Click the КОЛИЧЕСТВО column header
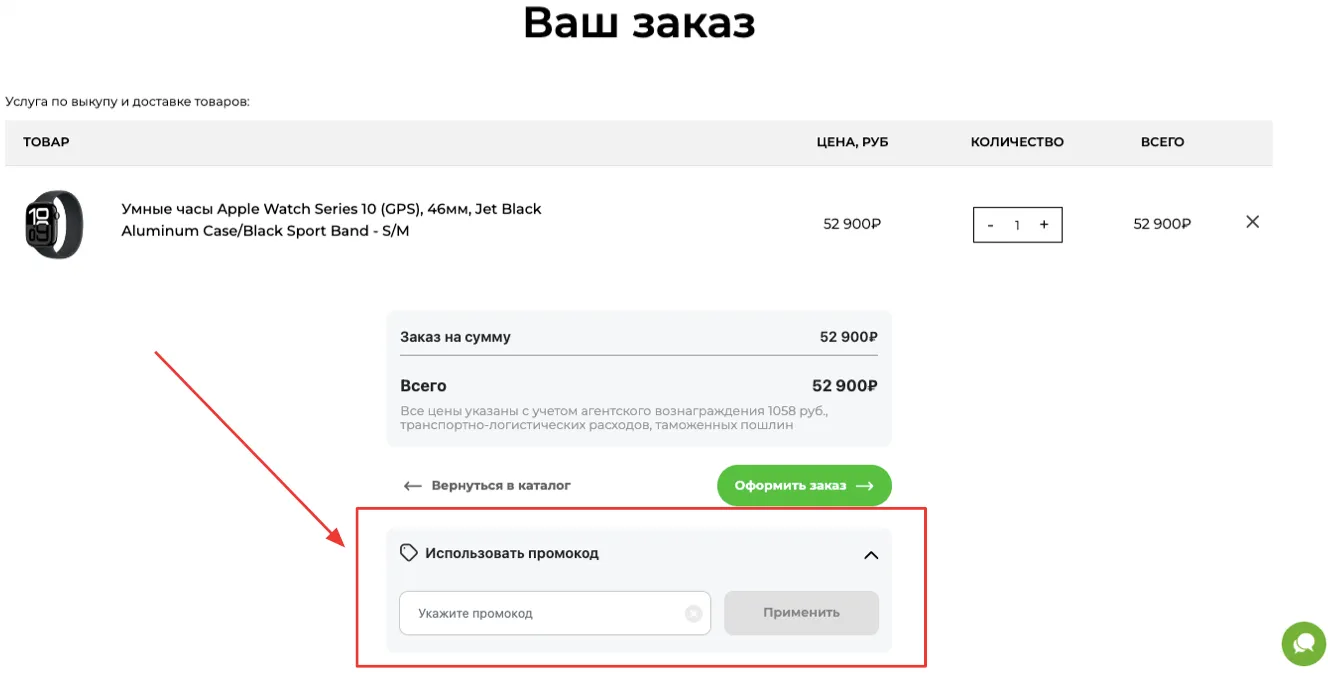The height and width of the screenshot is (675, 1328). coord(1017,142)
